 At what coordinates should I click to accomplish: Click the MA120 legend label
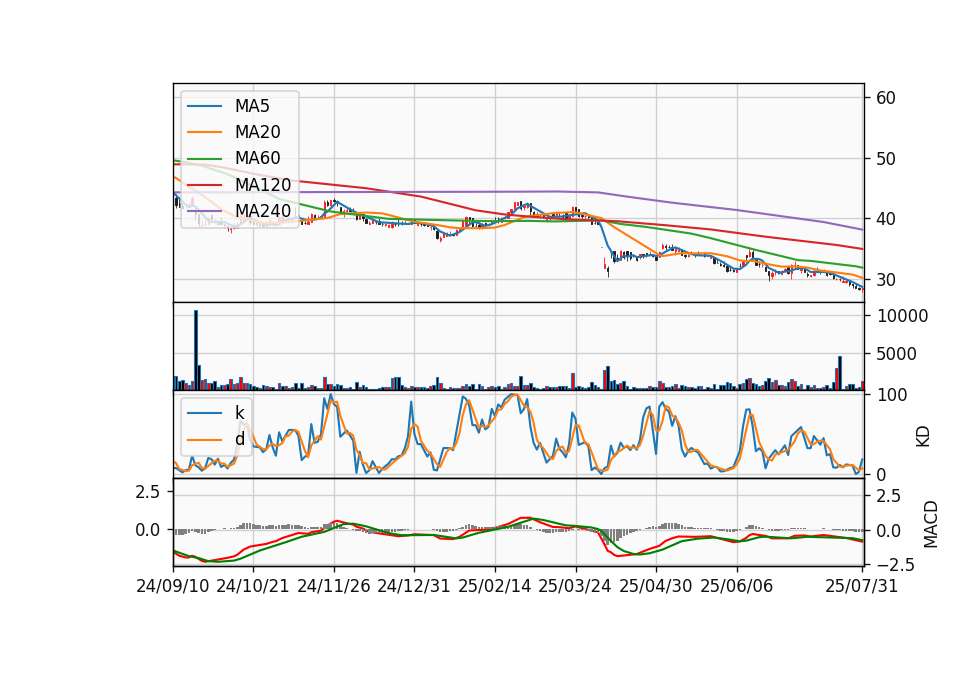pos(263,184)
